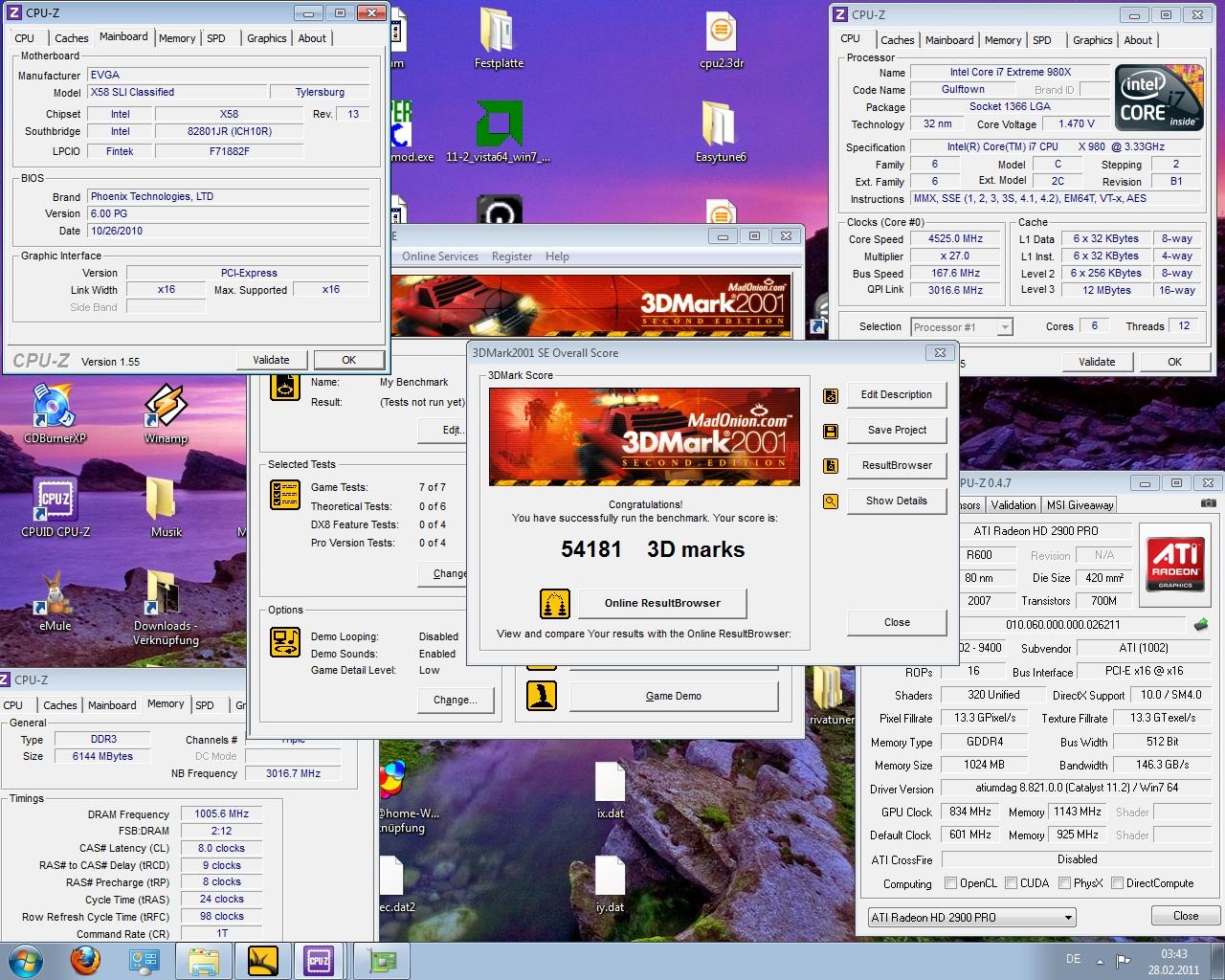Switch to SPD tab in right CPU-Z window
The width and height of the screenshot is (1225, 980).
pos(1042,40)
